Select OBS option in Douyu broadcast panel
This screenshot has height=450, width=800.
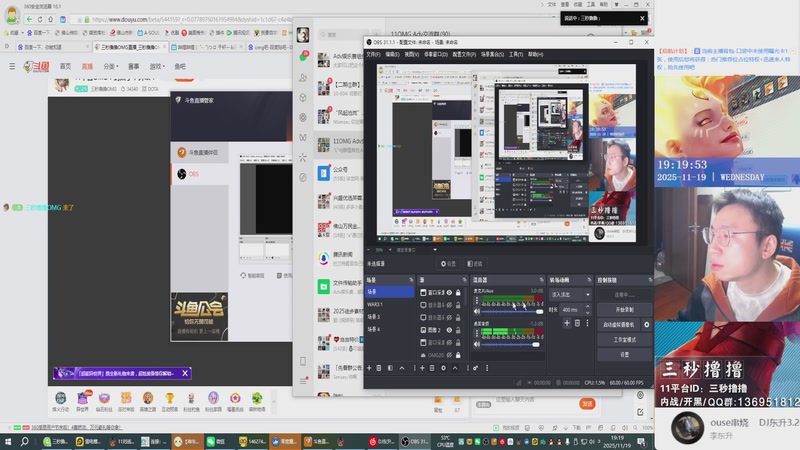199,174
